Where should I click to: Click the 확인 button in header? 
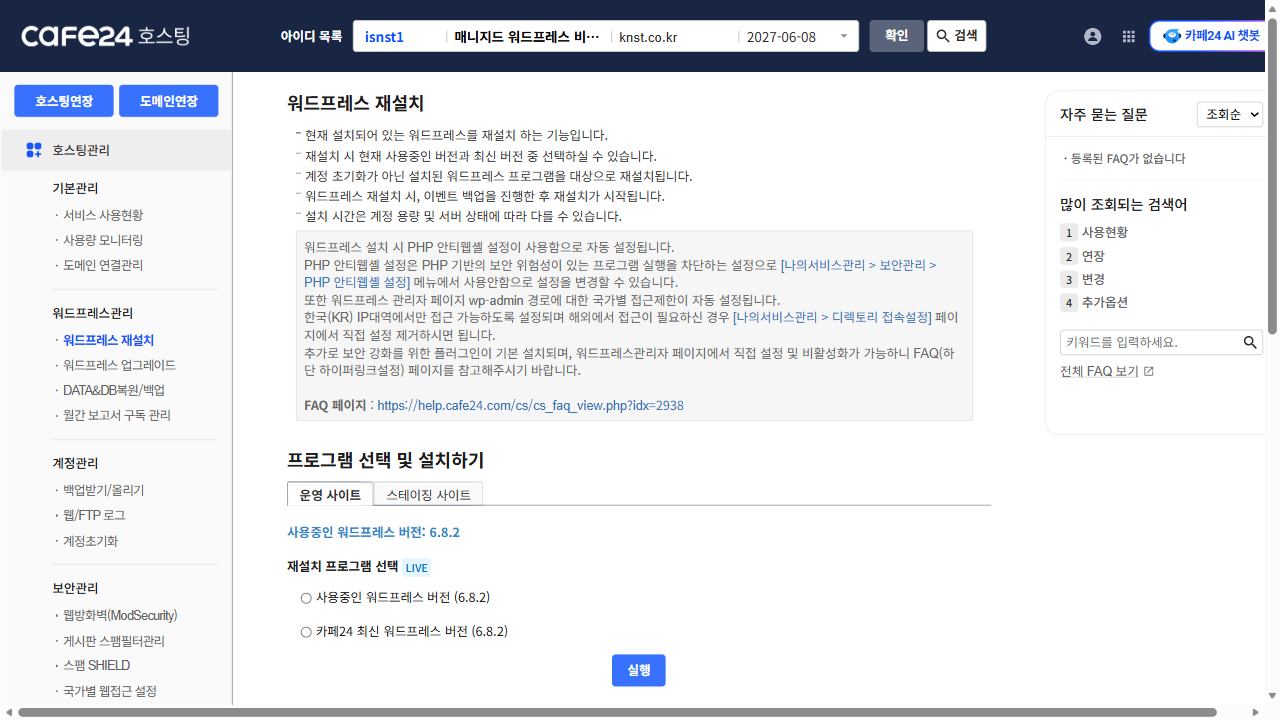pos(896,36)
